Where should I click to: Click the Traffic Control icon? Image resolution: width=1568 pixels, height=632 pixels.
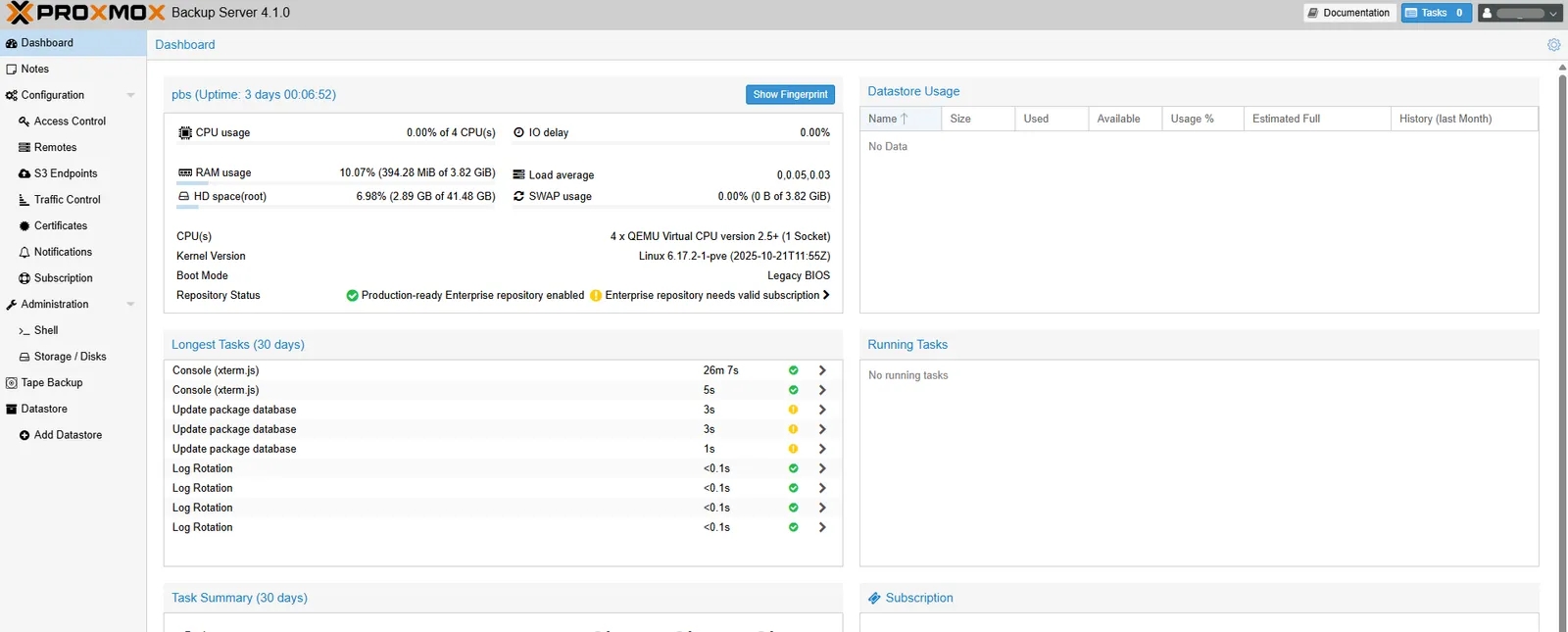pos(24,200)
